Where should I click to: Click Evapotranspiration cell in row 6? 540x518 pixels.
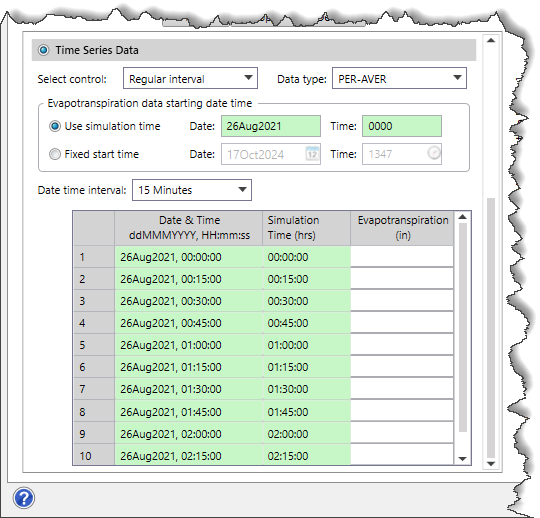pyautogui.click(x=402, y=367)
